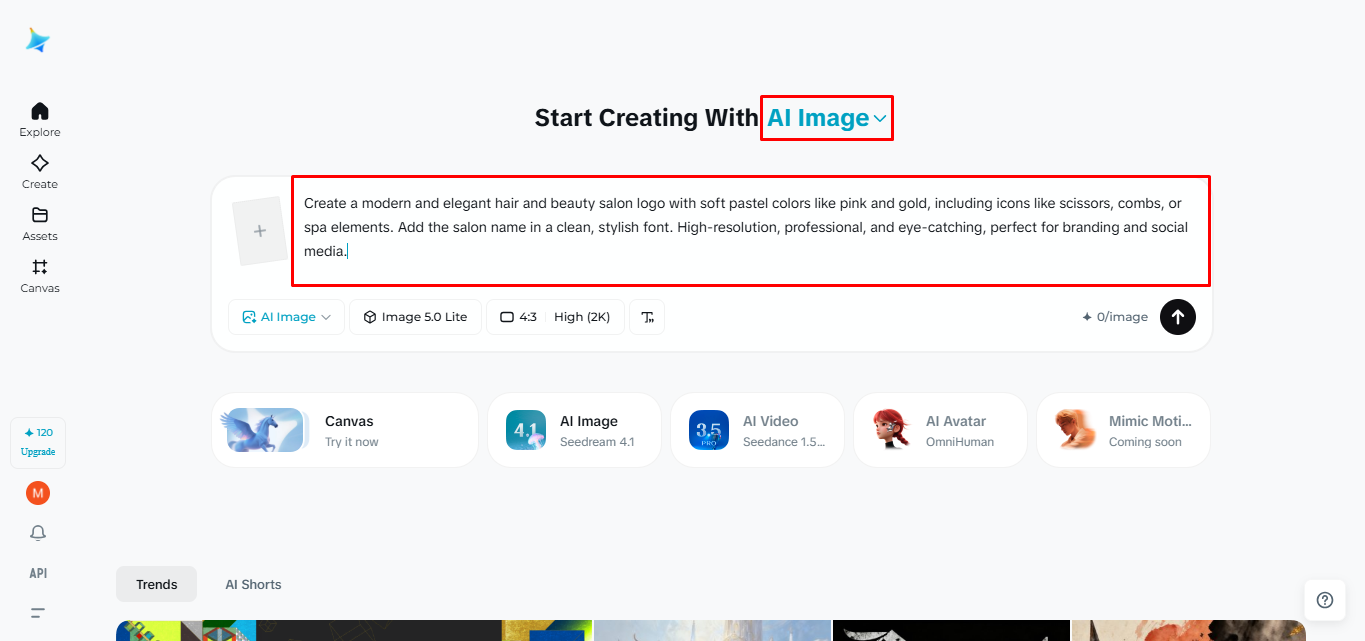Open the 4:3 High (2K) aspect settings

point(555,317)
